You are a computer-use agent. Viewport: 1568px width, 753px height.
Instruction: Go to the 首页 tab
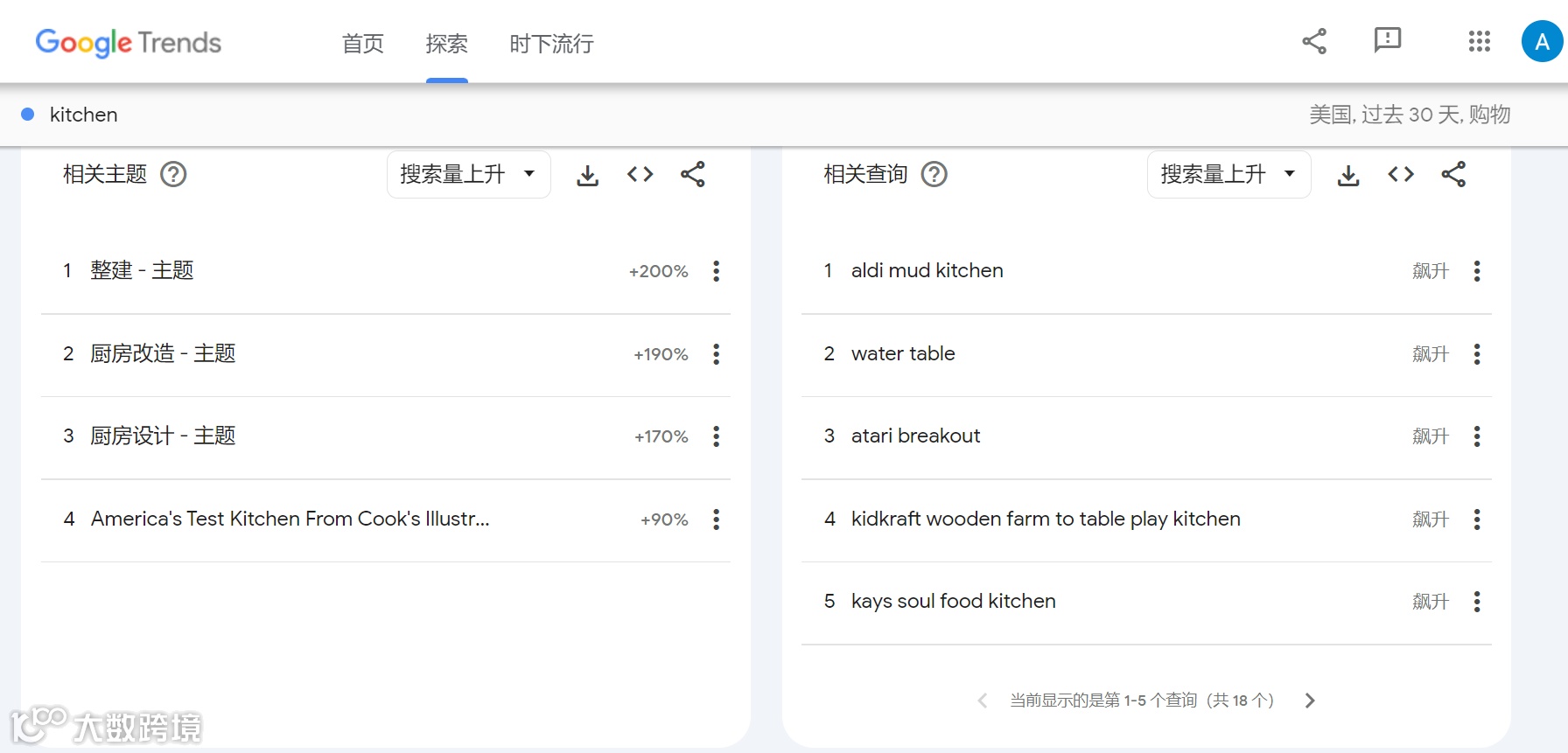click(362, 44)
